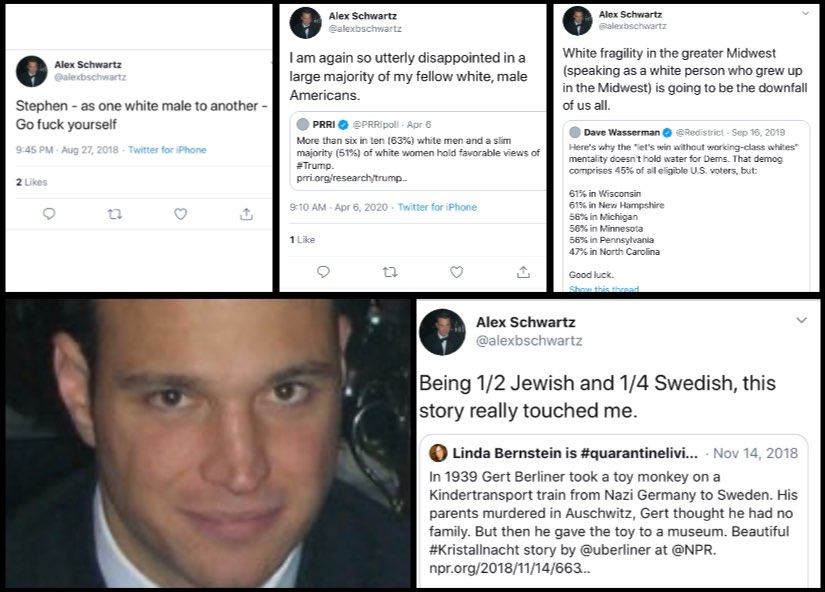Share the Aug 27, 2018 tweet

pos(246,214)
